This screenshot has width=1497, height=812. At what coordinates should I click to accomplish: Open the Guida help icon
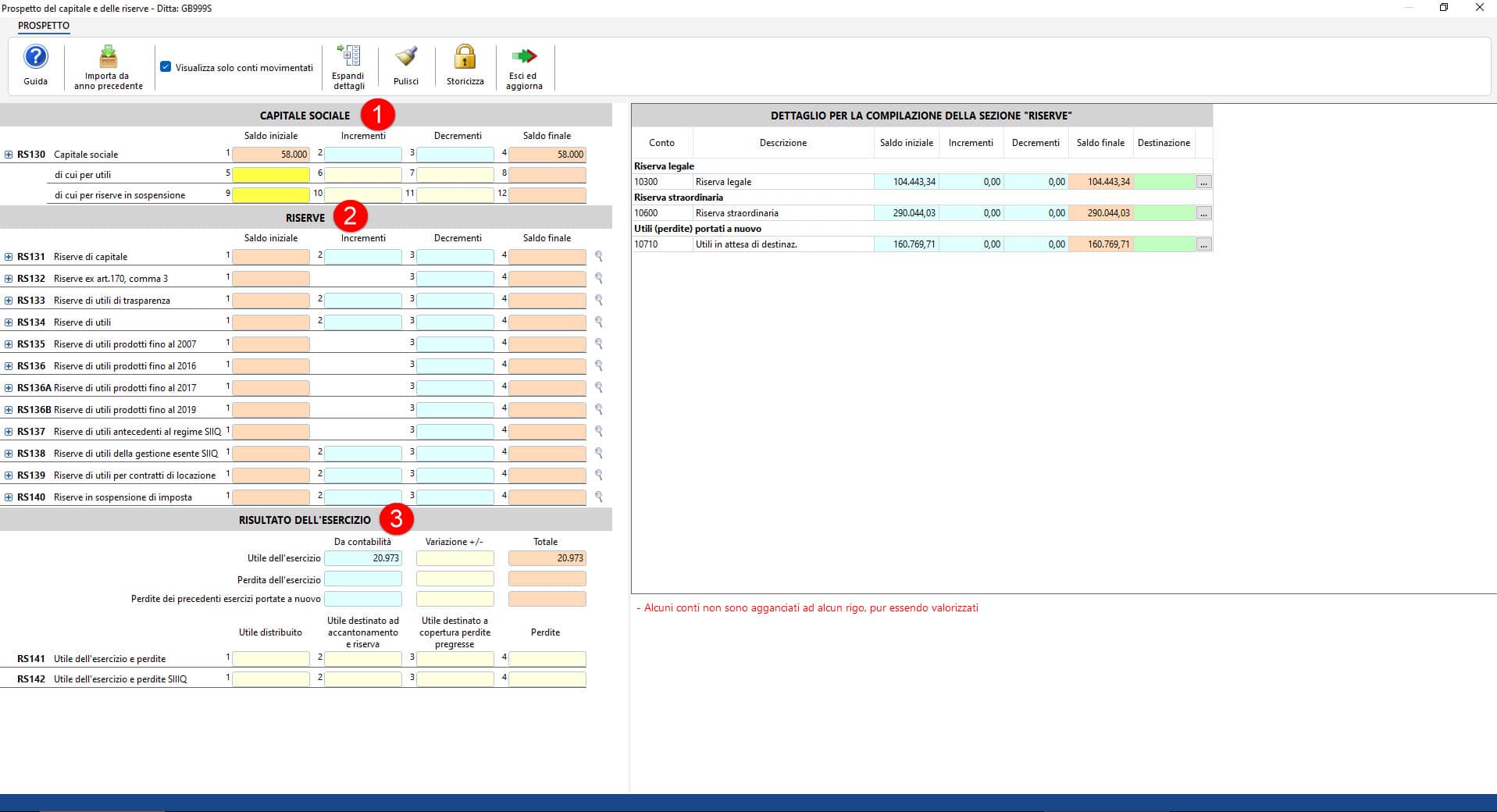point(36,58)
